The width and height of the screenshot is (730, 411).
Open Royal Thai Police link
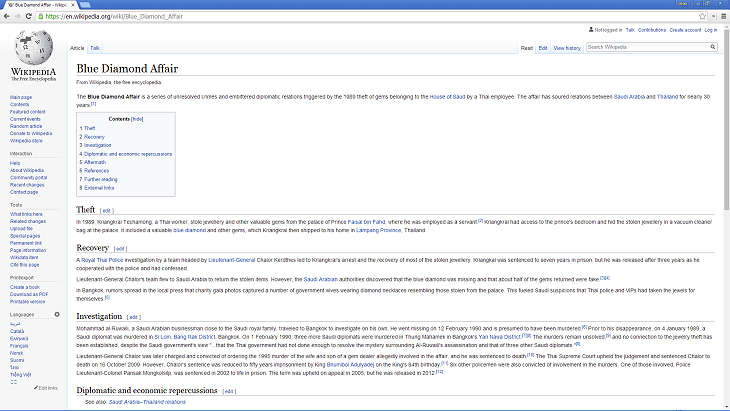coord(102,260)
